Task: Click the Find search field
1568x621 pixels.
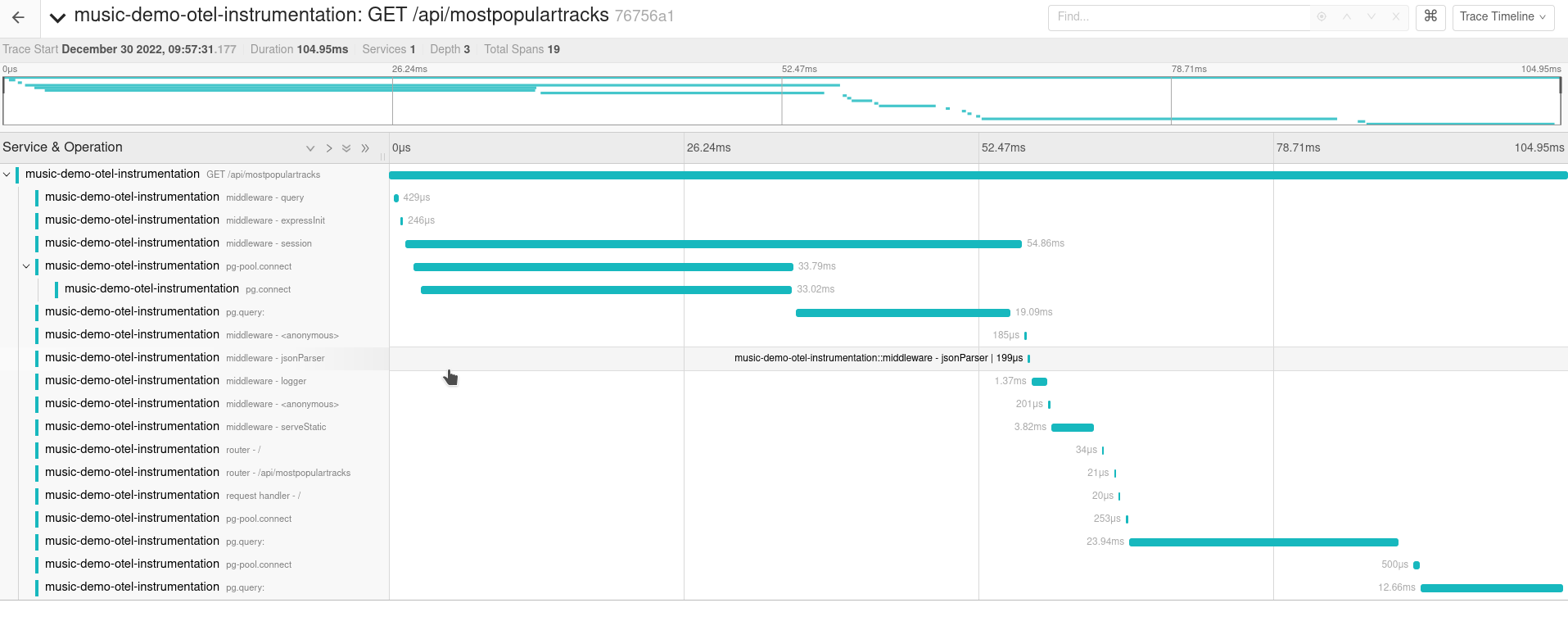Action: coord(1179,16)
